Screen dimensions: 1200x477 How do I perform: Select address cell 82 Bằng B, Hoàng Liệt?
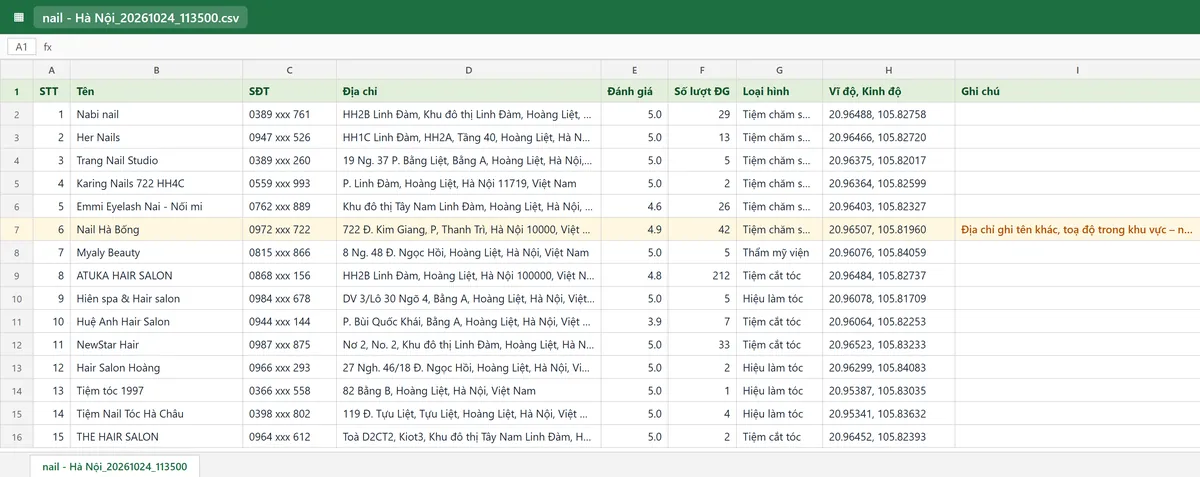(468, 391)
